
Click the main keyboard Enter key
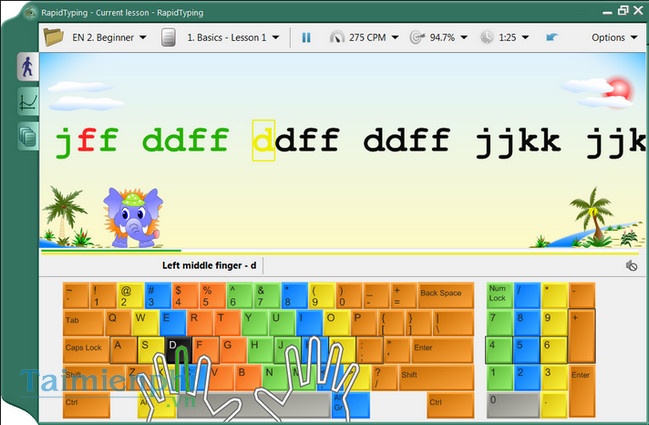pos(442,350)
